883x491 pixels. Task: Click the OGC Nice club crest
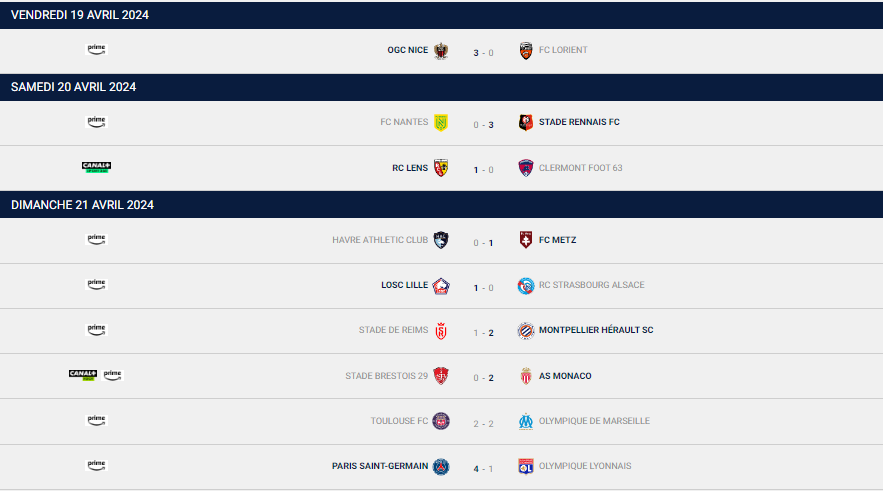point(441,51)
